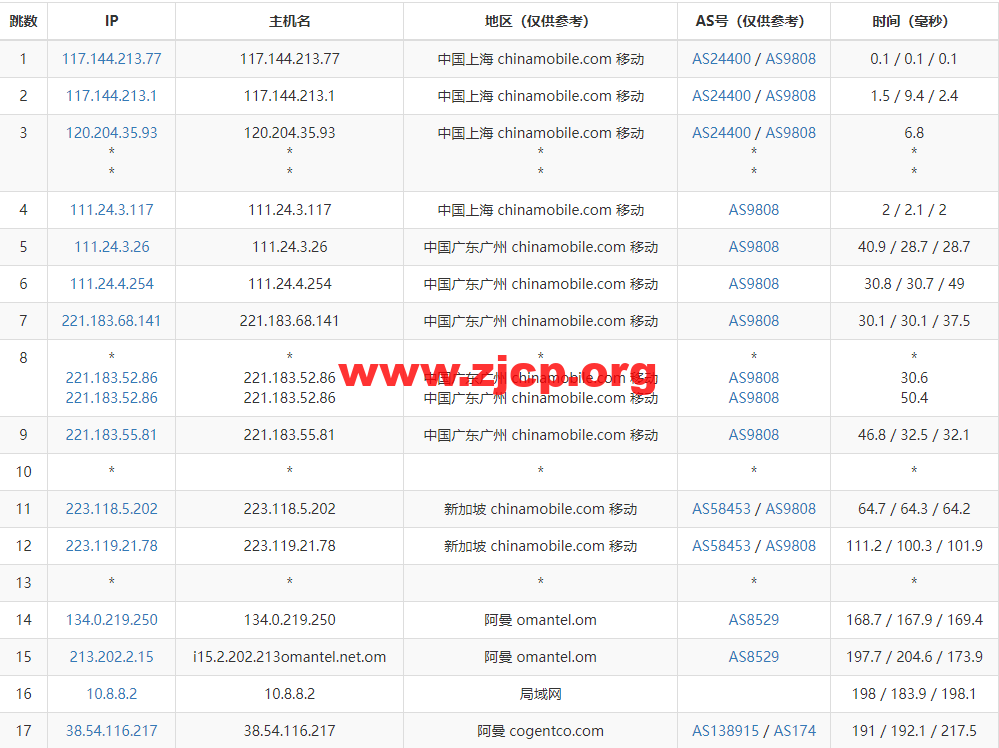Click IP link 223.118.5.202
The width and height of the screenshot is (999, 748).
[x=111, y=508]
